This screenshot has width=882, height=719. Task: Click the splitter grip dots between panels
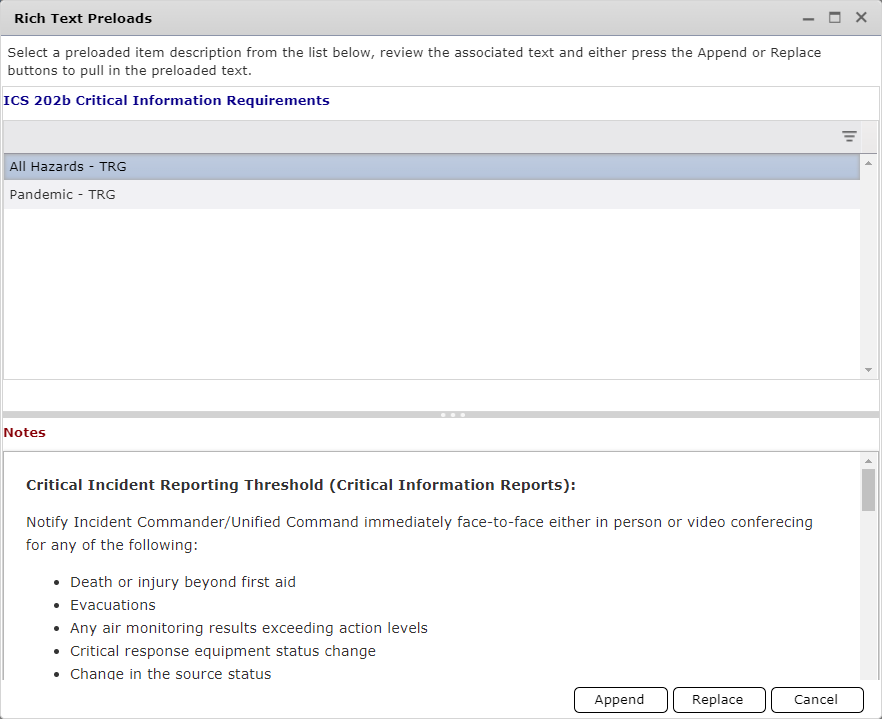click(452, 414)
